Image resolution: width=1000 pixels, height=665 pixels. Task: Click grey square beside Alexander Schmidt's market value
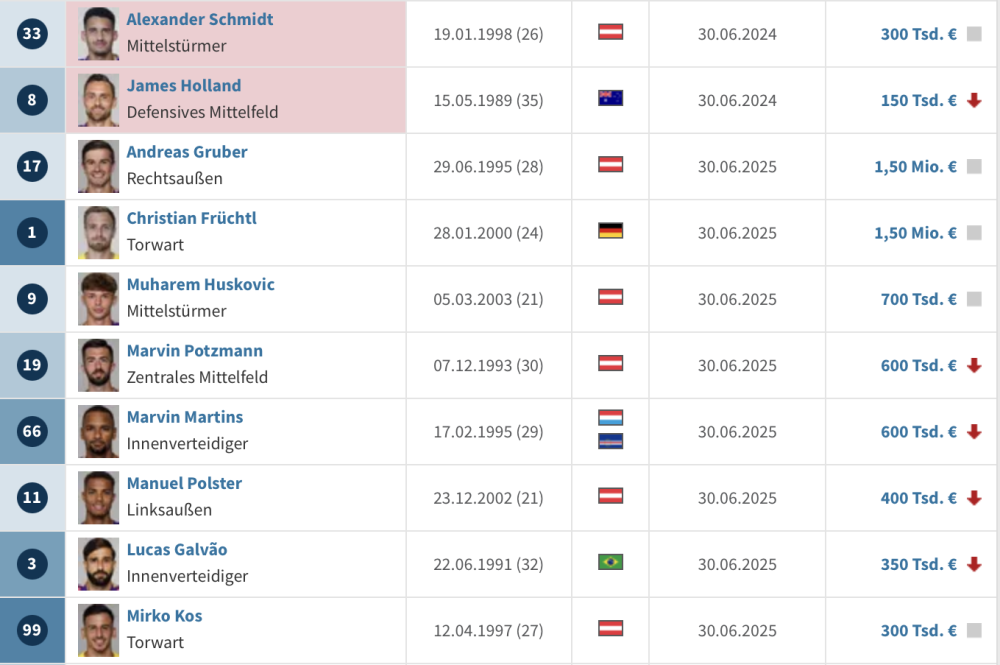click(x=974, y=34)
